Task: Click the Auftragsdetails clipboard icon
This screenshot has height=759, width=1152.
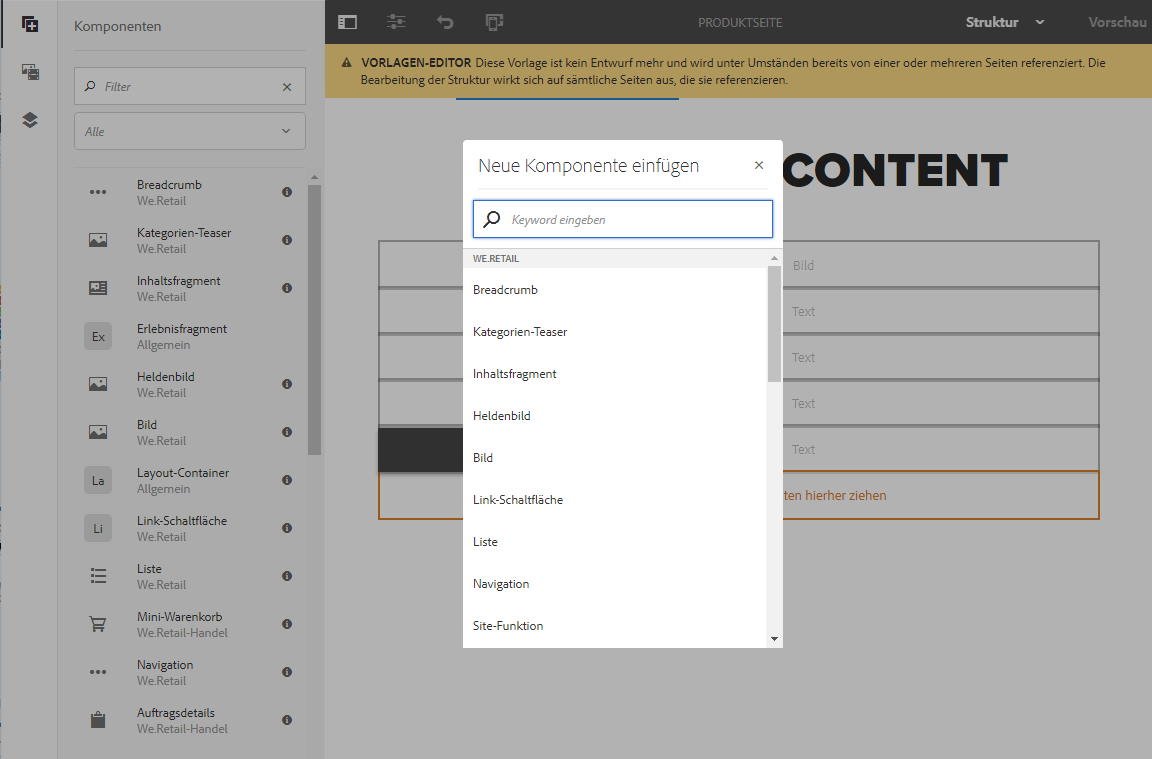Action: coord(98,720)
